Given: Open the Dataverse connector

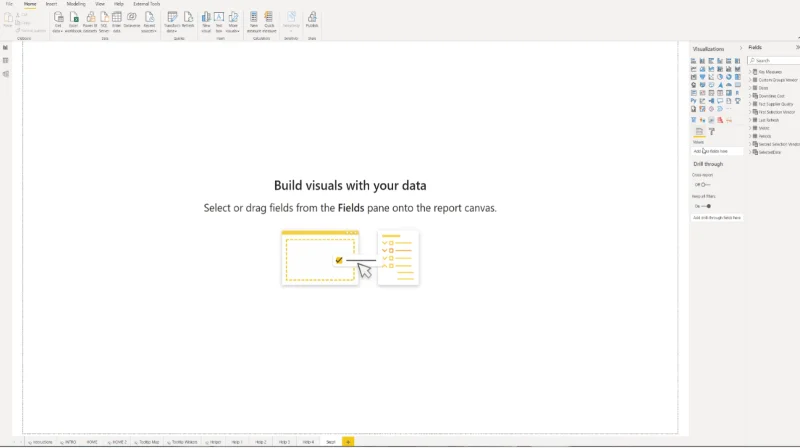Looking at the screenshot, I should (132, 20).
